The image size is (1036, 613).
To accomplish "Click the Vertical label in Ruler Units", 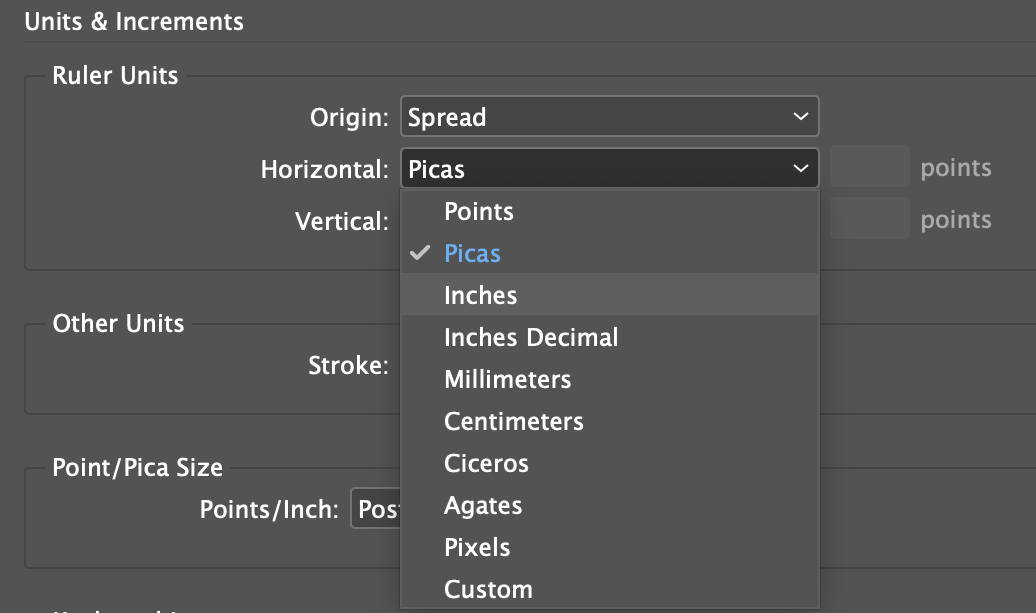I will 342,221.
